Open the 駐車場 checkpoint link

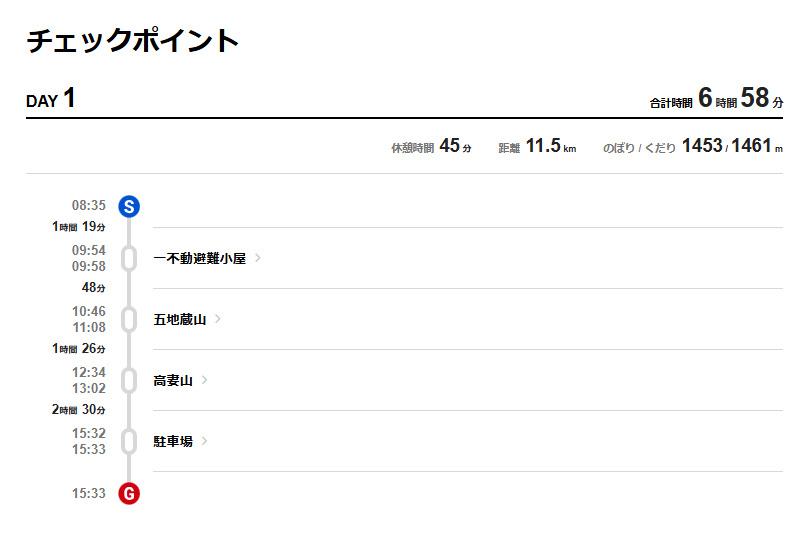pos(173,441)
